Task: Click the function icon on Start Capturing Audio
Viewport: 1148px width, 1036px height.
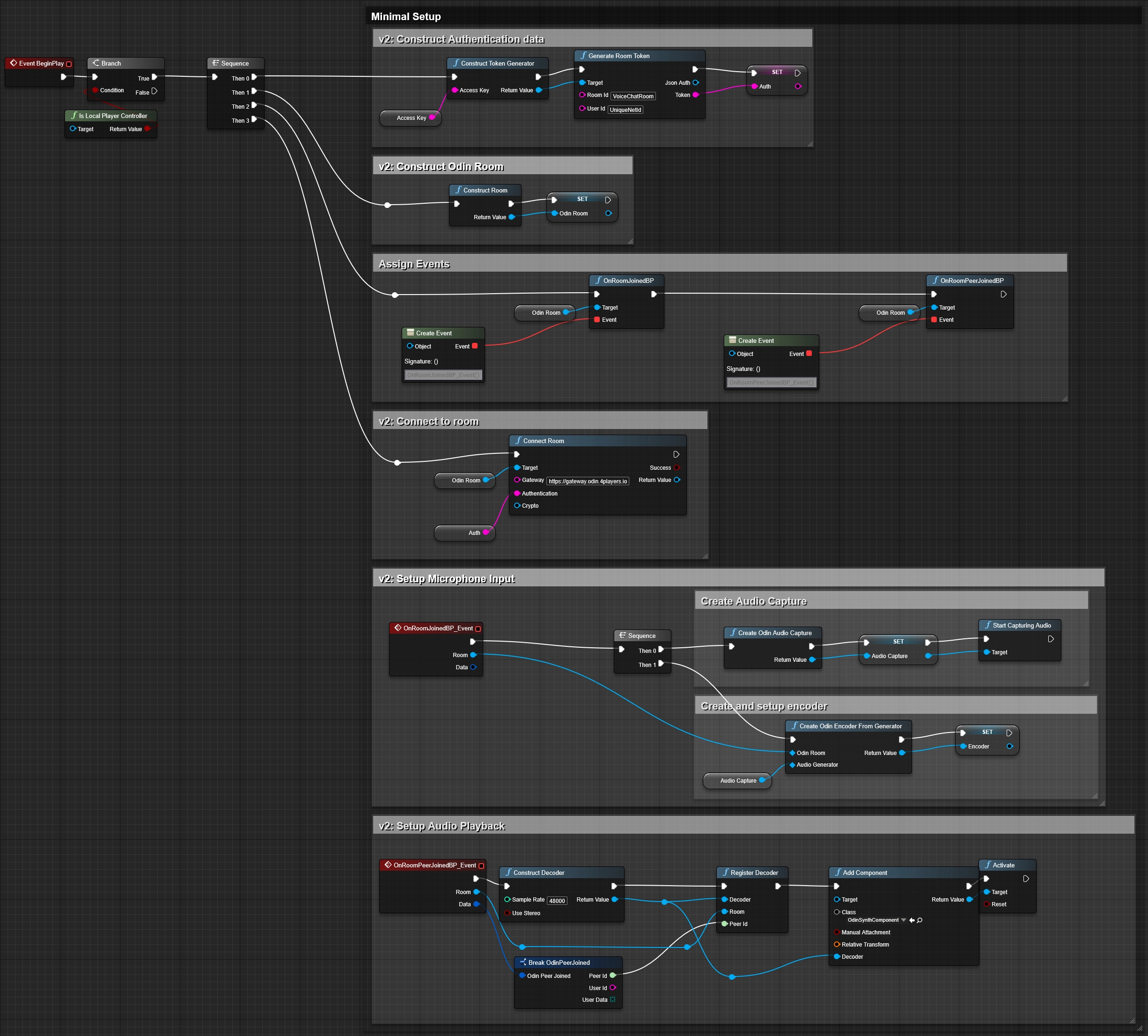Action: click(x=988, y=625)
